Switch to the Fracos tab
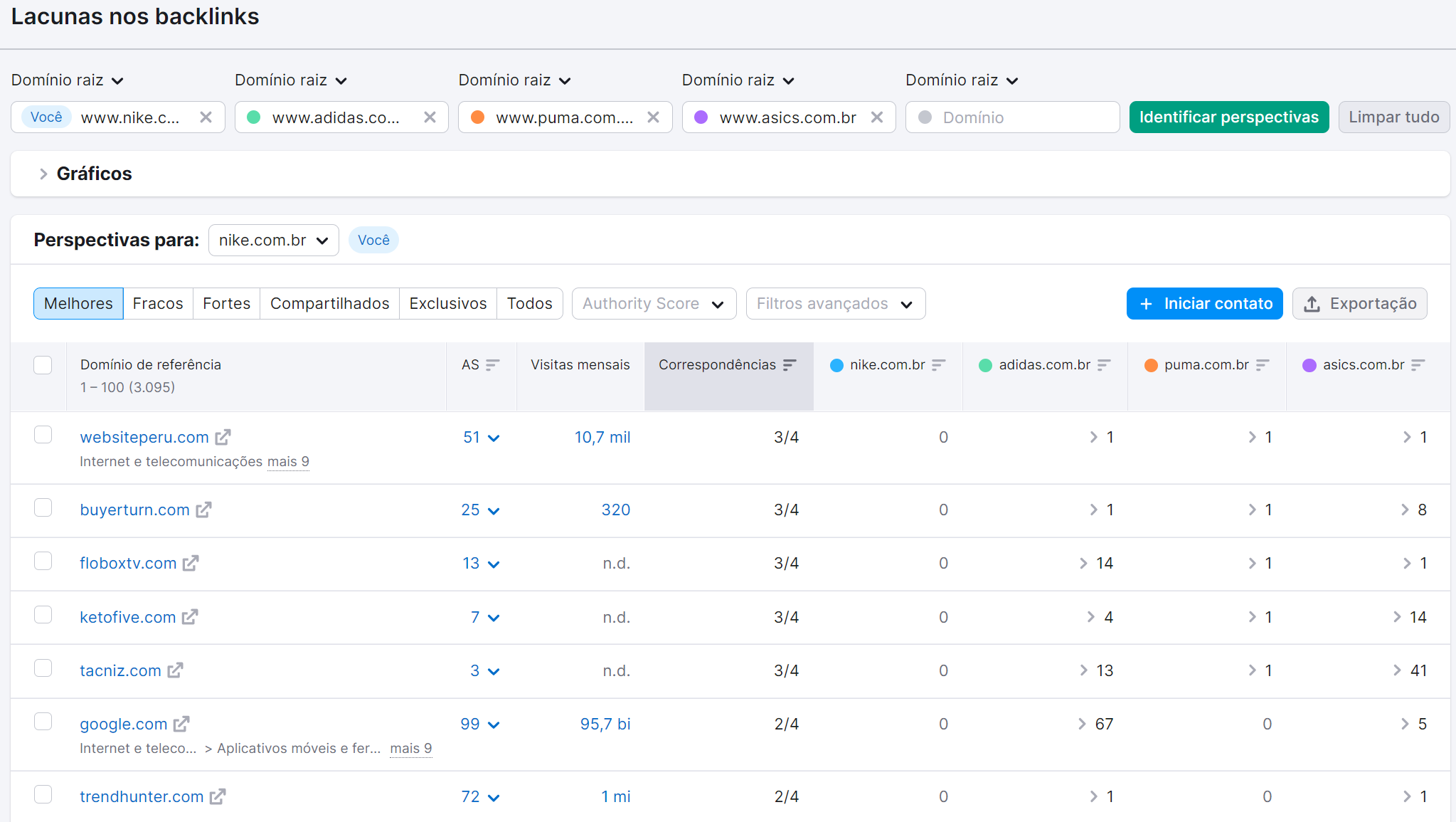Screen dimensions: 1456x822 pyautogui.click(x=158, y=303)
